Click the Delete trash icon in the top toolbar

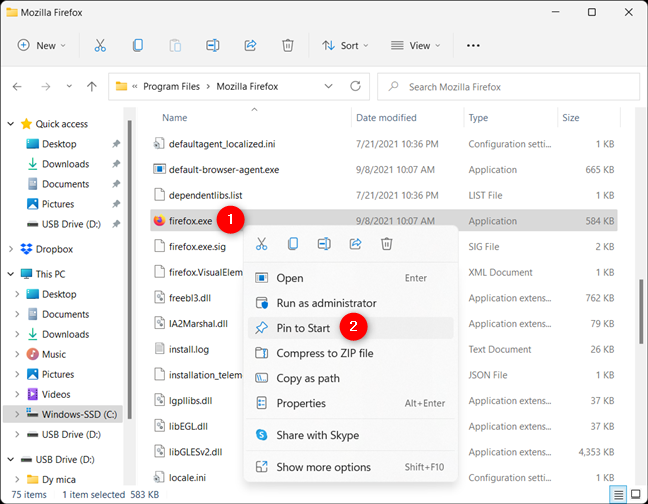288,45
